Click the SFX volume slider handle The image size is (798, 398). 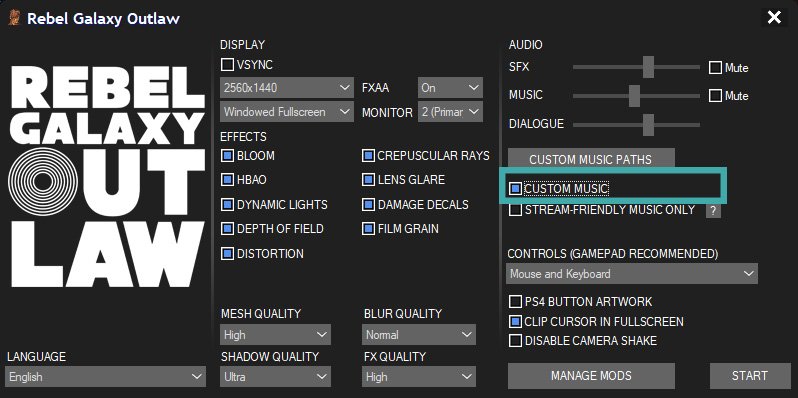tap(648, 67)
